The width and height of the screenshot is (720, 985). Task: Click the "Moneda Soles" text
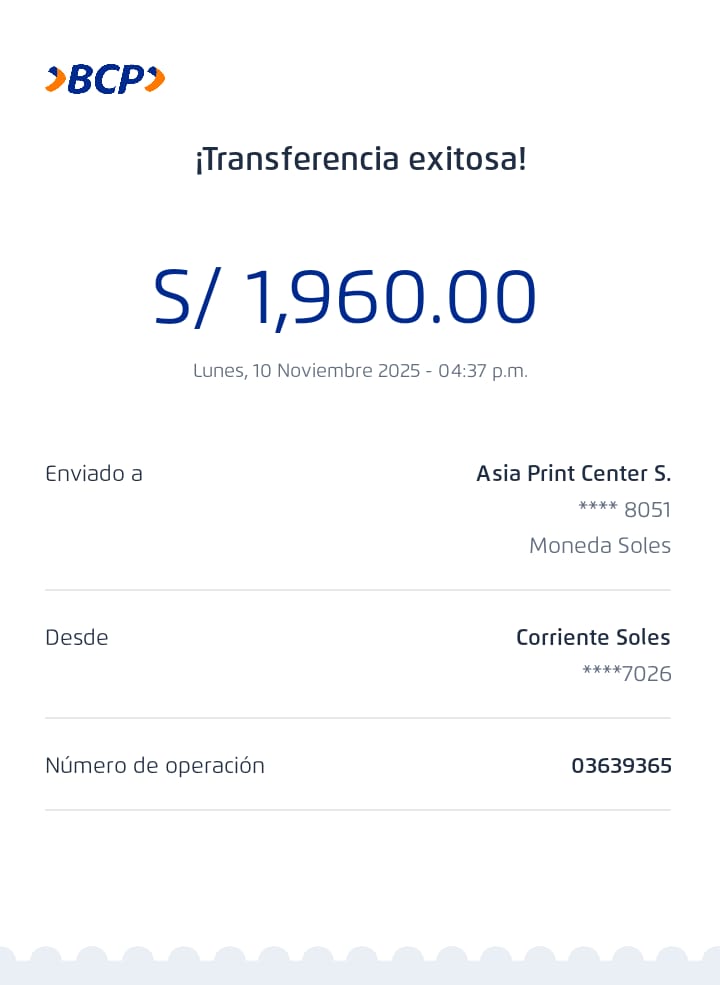pos(599,545)
